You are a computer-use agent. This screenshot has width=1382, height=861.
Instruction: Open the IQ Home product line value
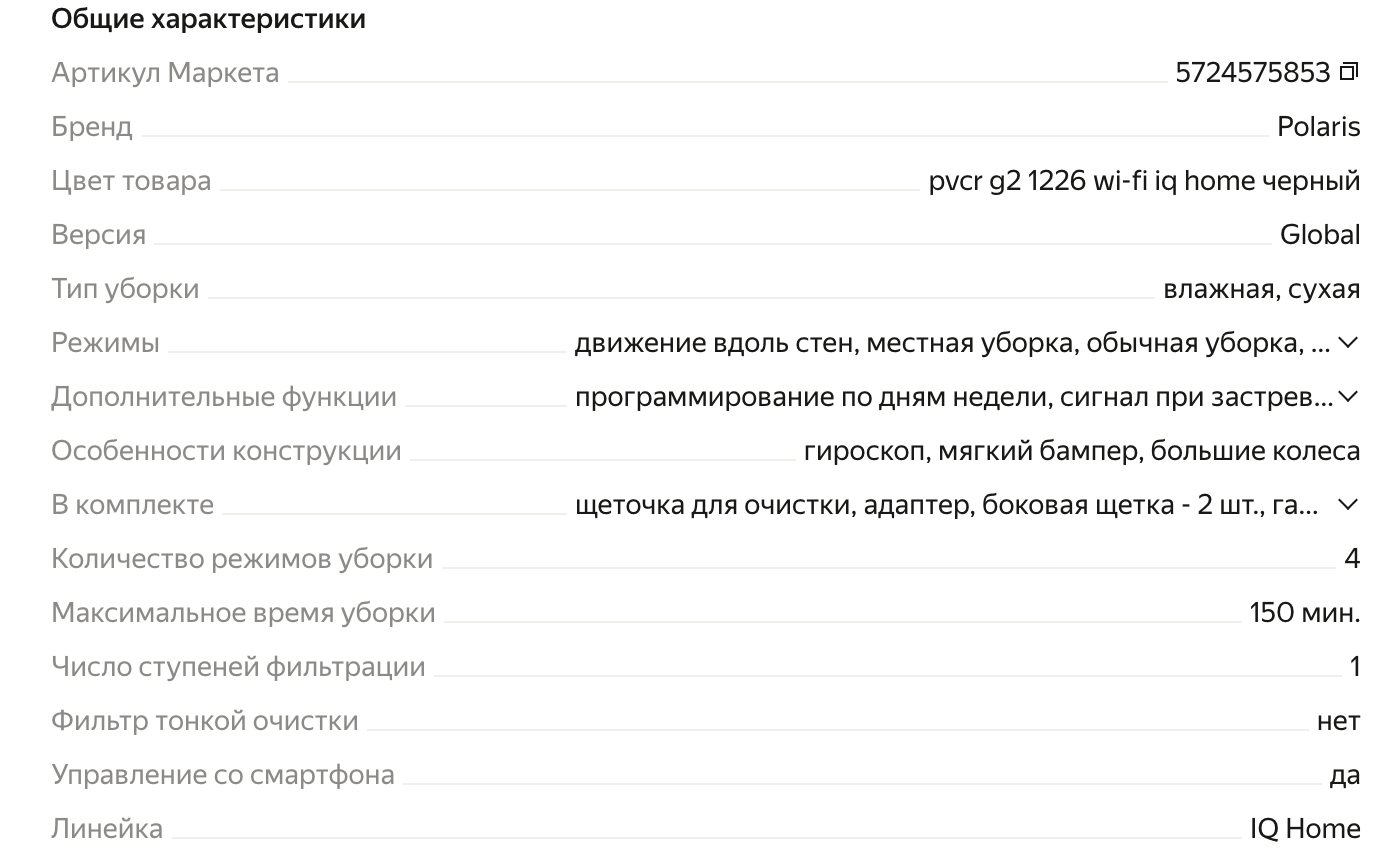pos(1305,829)
